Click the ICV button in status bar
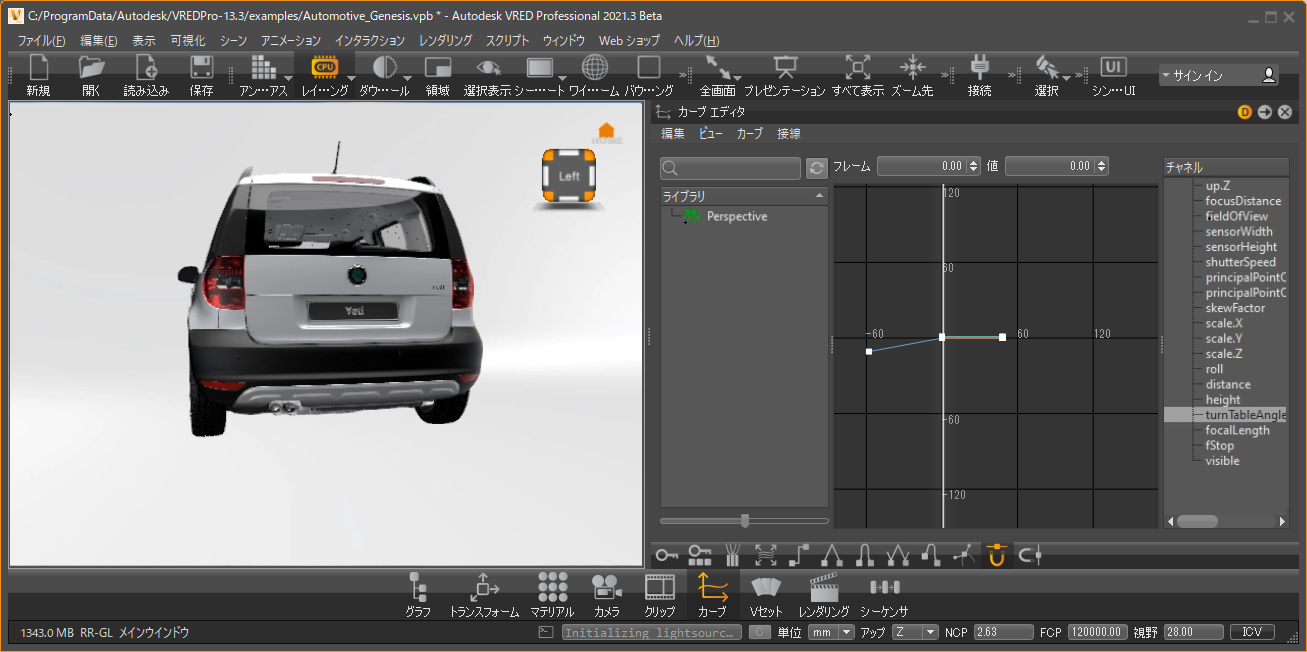Viewport: 1307px width, 652px height. pos(1251,632)
